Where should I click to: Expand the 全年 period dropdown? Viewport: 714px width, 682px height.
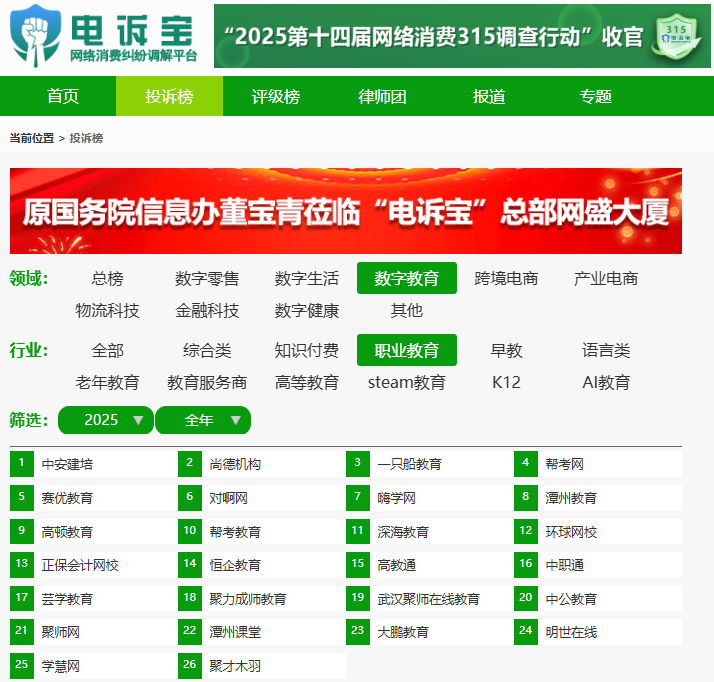[x=203, y=420]
